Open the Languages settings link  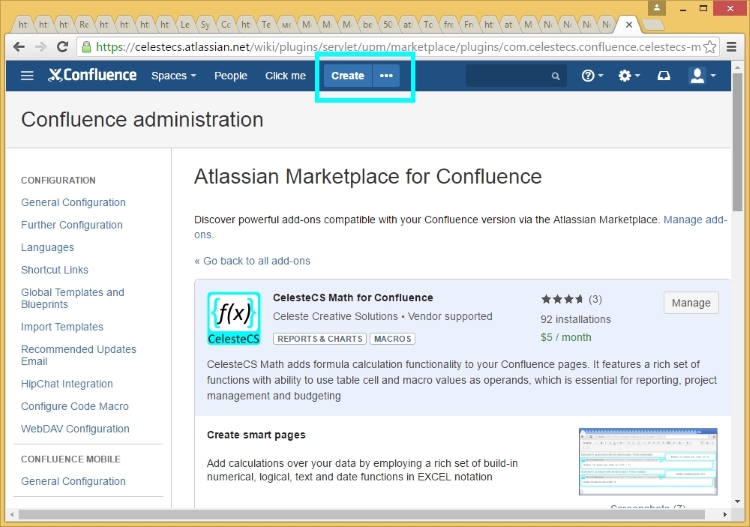click(47, 248)
